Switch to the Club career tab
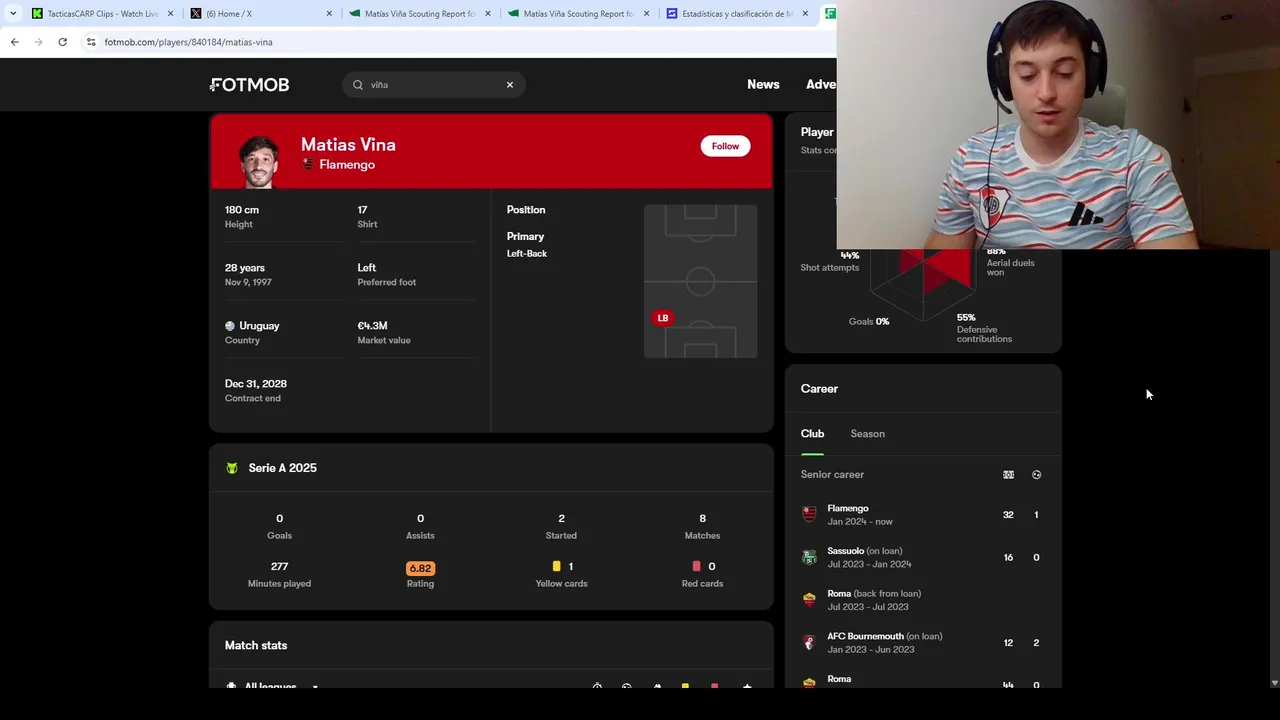Screen dimensions: 1280x720 click(x=812, y=434)
